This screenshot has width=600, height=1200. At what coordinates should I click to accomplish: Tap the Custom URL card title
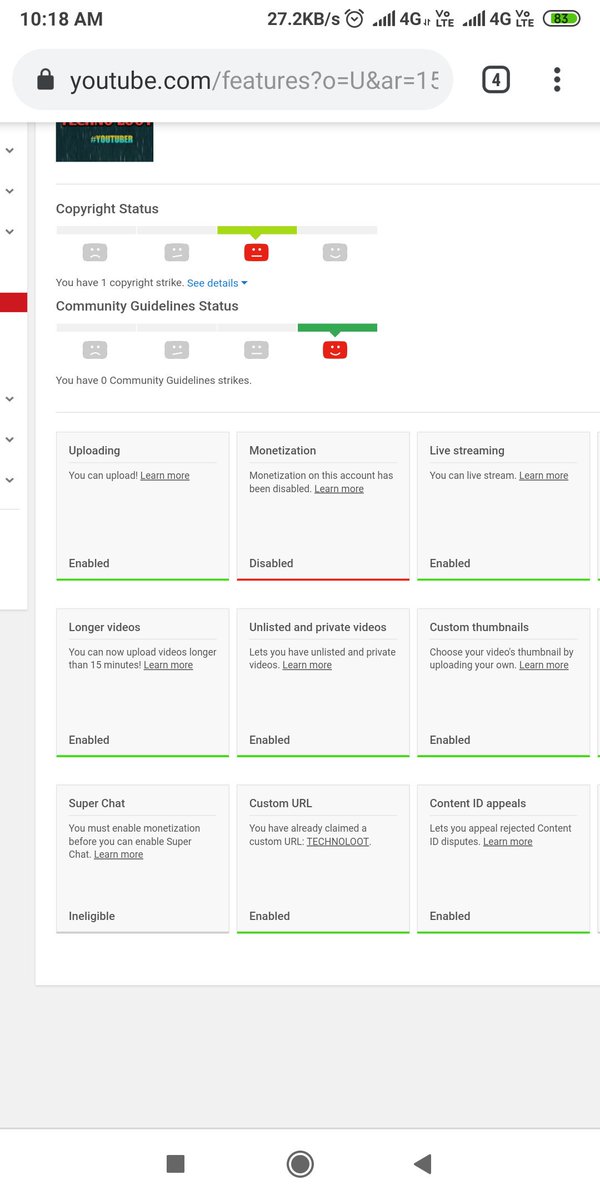click(281, 803)
